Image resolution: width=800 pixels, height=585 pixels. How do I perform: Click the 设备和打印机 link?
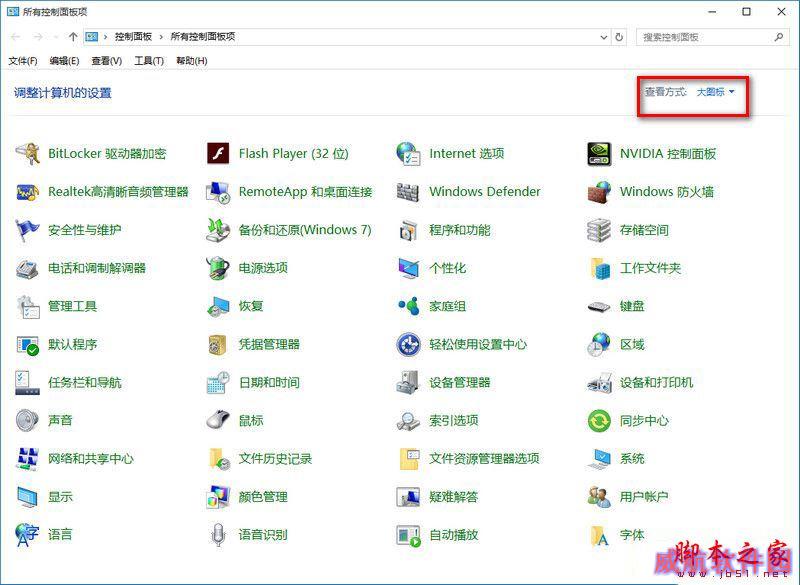pos(657,383)
